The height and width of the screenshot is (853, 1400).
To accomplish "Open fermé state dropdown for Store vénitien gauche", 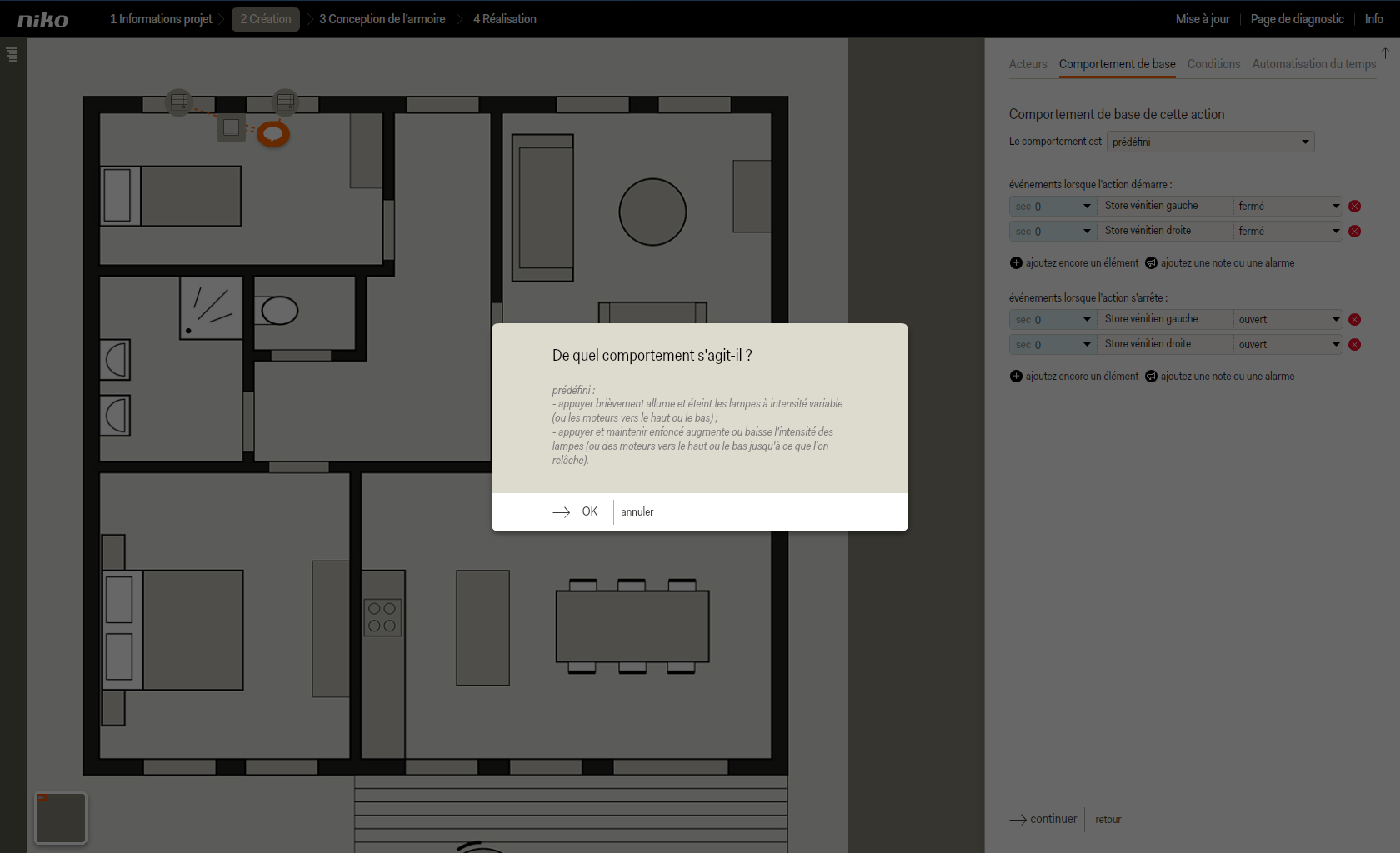I will (x=1288, y=207).
